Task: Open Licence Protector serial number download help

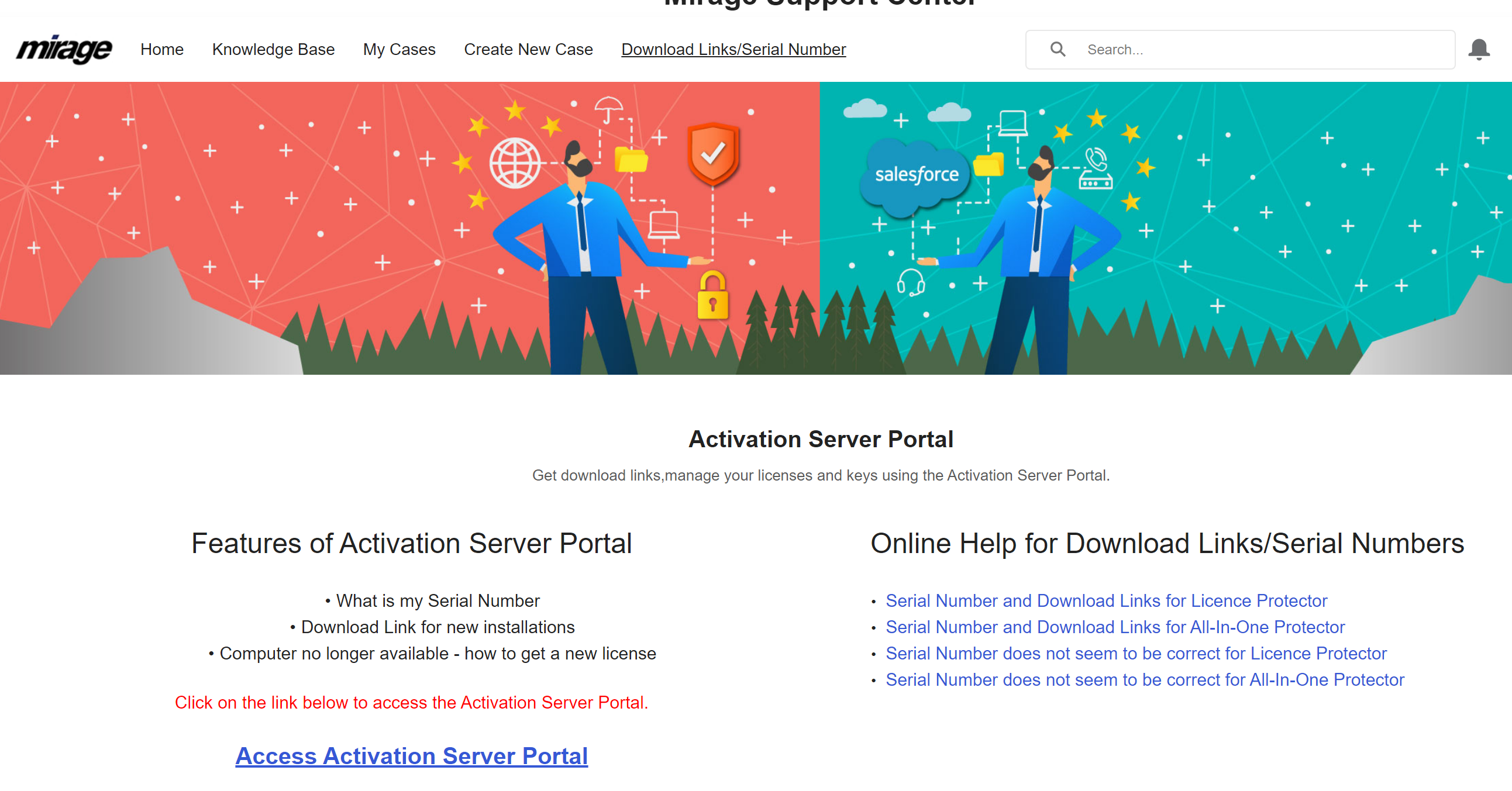Action: [1106, 600]
